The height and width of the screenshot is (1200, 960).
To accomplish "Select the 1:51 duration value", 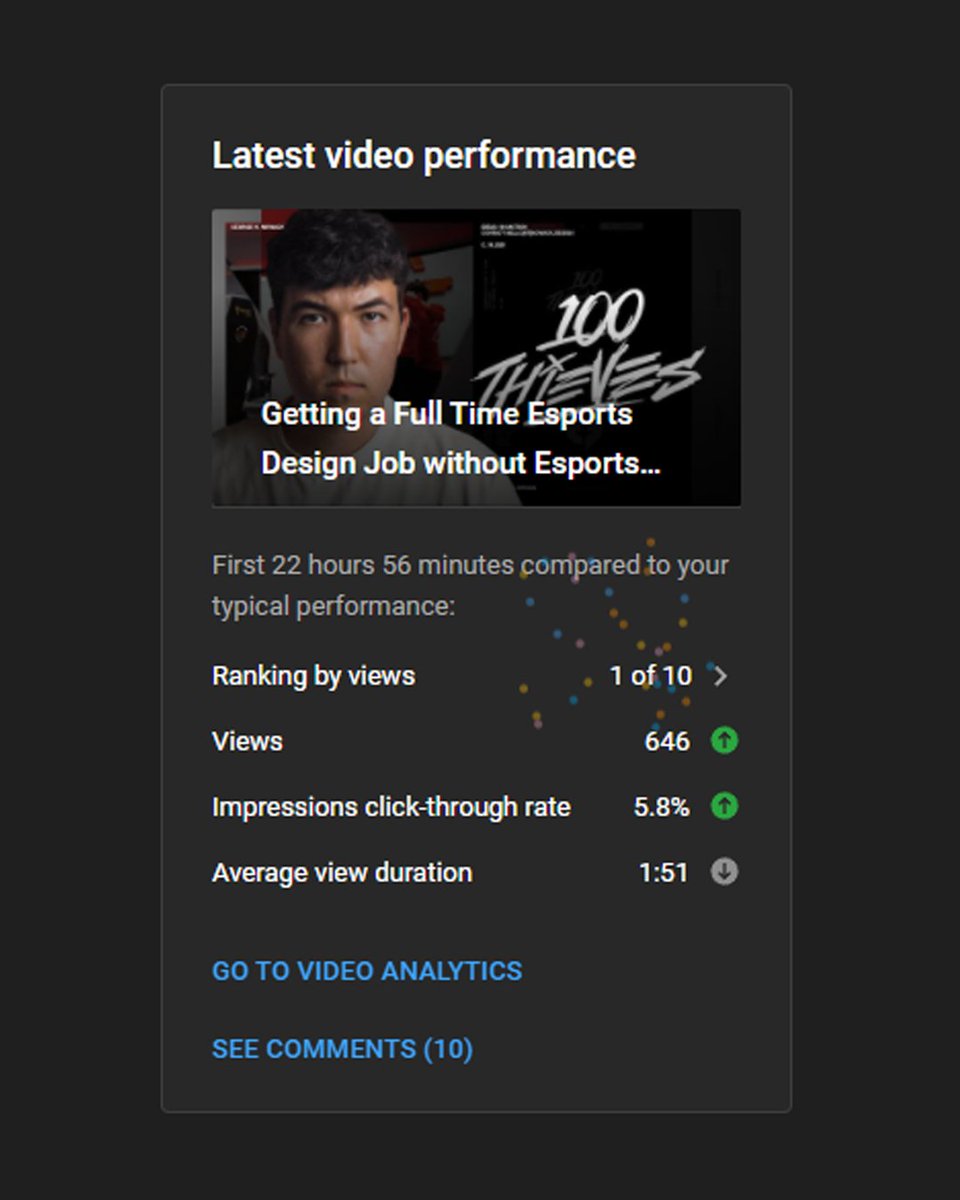I will pos(663,872).
